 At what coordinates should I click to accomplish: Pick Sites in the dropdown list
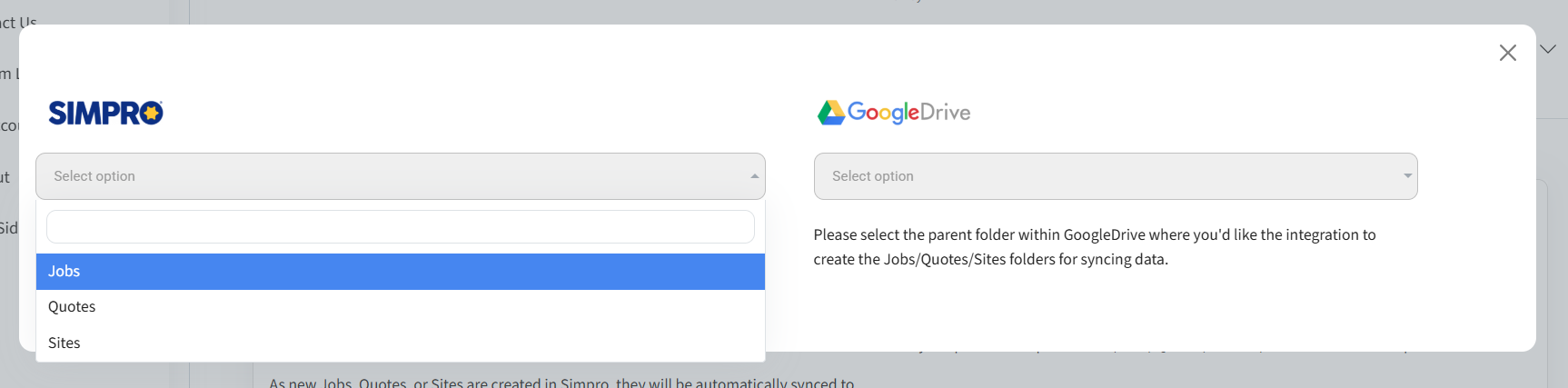[65, 343]
